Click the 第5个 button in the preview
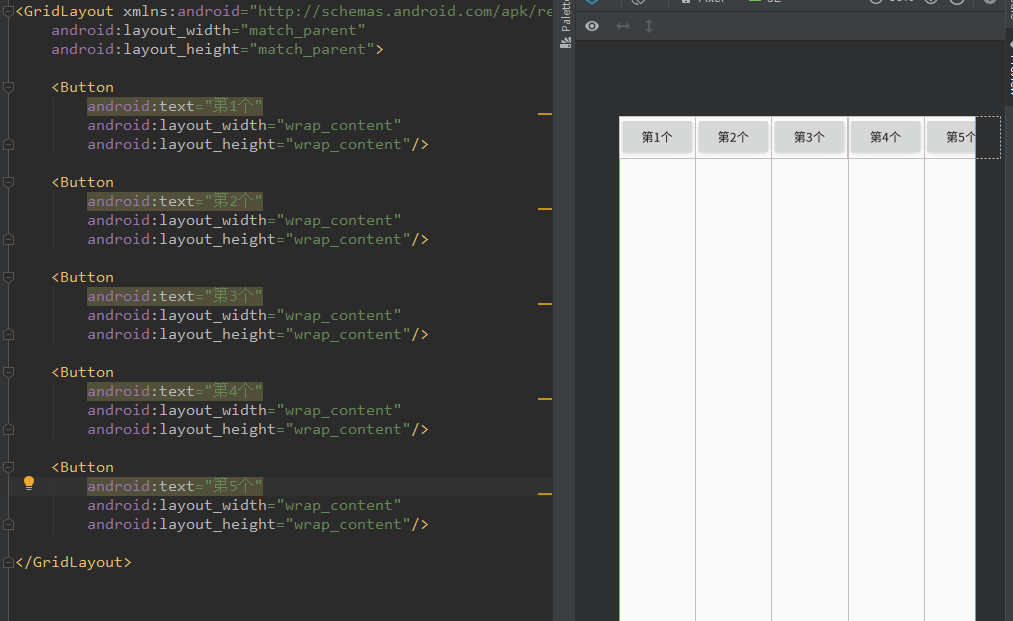The image size is (1013, 621). (959, 137)
